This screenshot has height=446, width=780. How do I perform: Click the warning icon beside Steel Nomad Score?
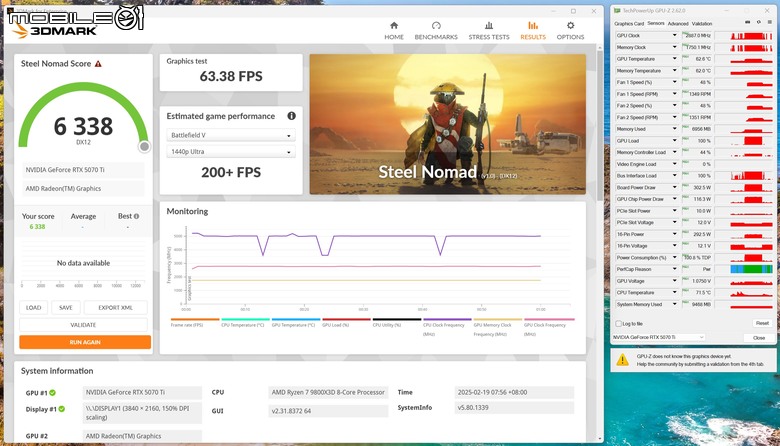point(98,64)
